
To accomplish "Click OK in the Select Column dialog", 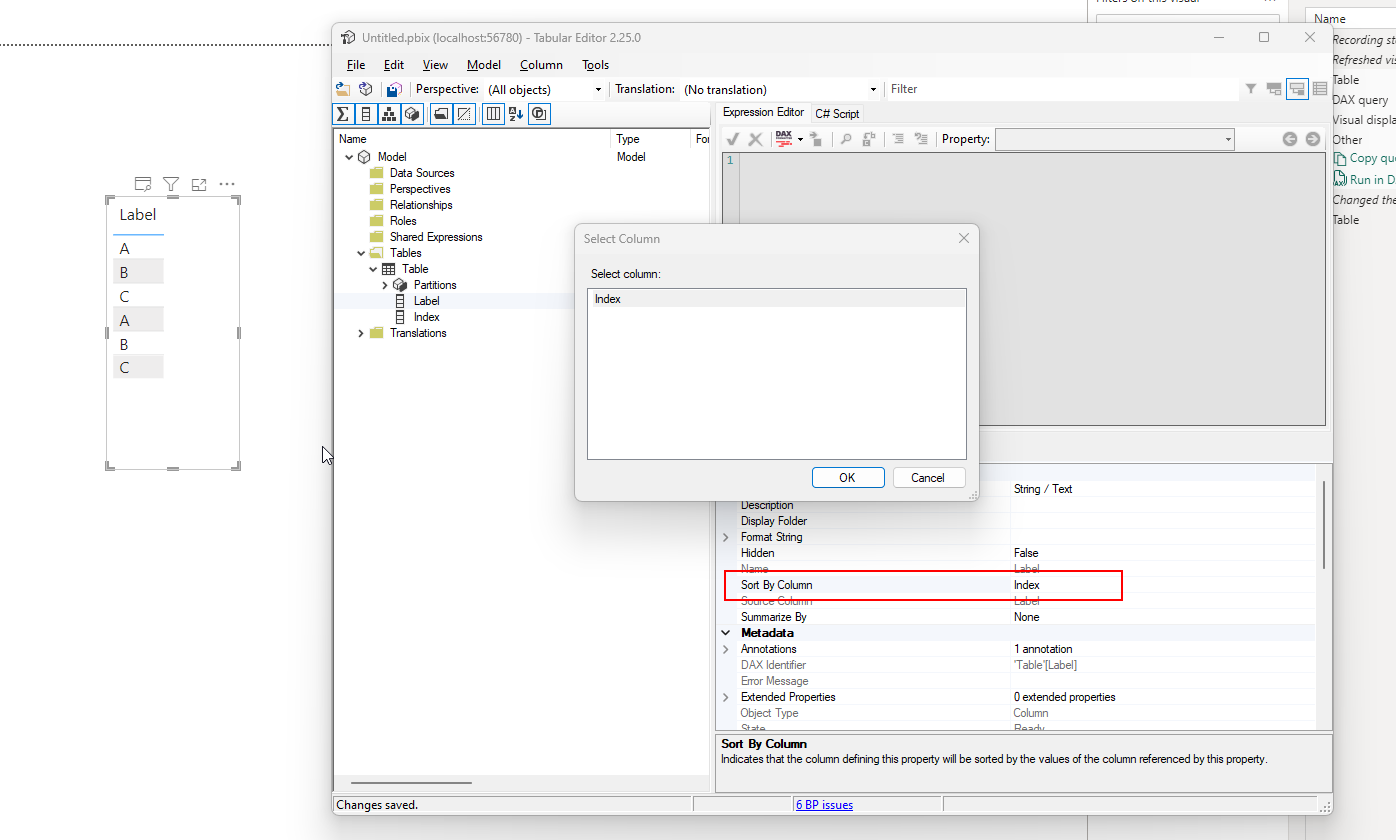I will 848,477.
